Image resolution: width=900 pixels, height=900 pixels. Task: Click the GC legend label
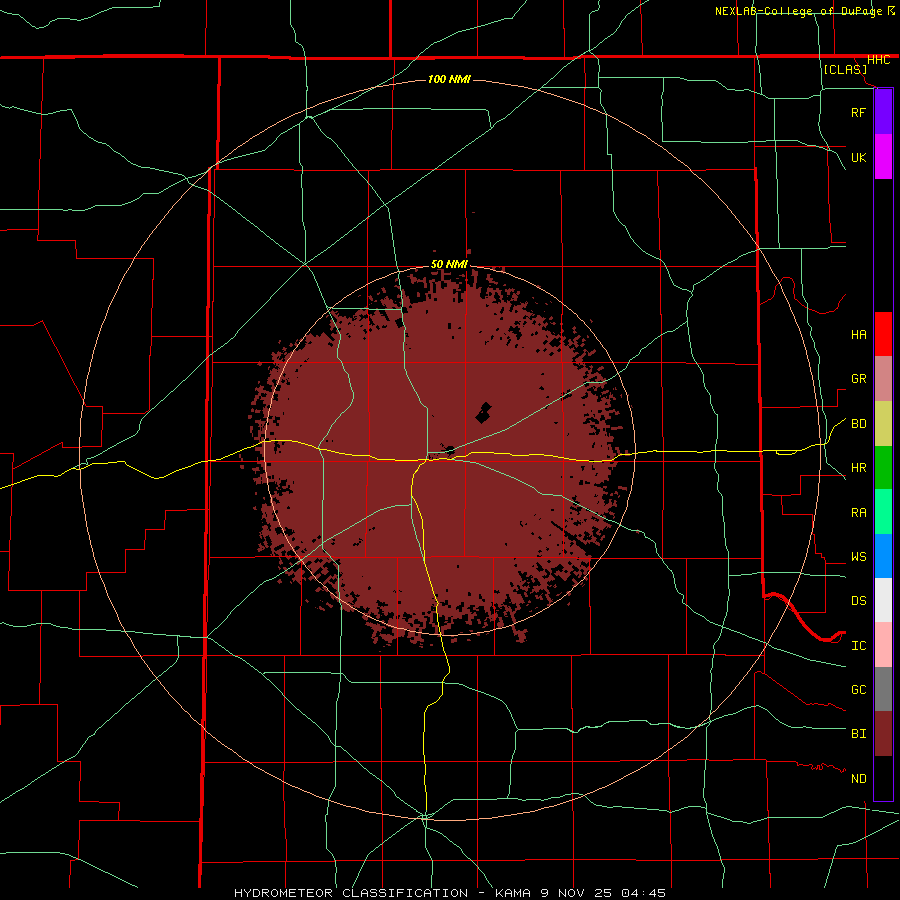[858, 690]
